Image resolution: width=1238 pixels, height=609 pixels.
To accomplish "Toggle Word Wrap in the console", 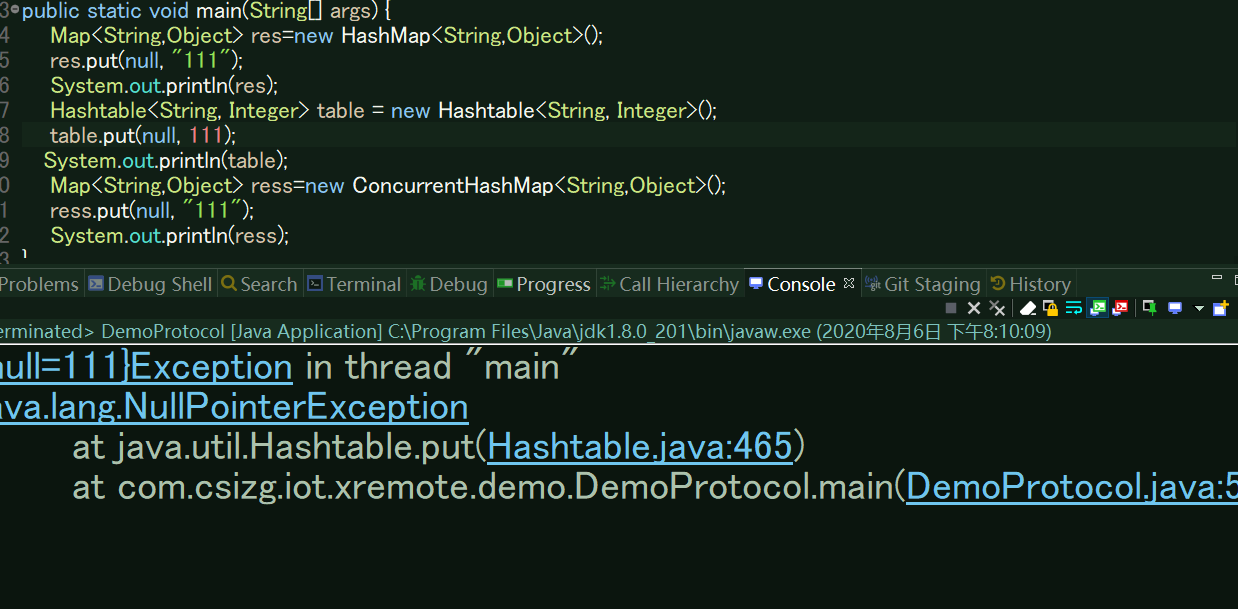I will [1074, 308].
